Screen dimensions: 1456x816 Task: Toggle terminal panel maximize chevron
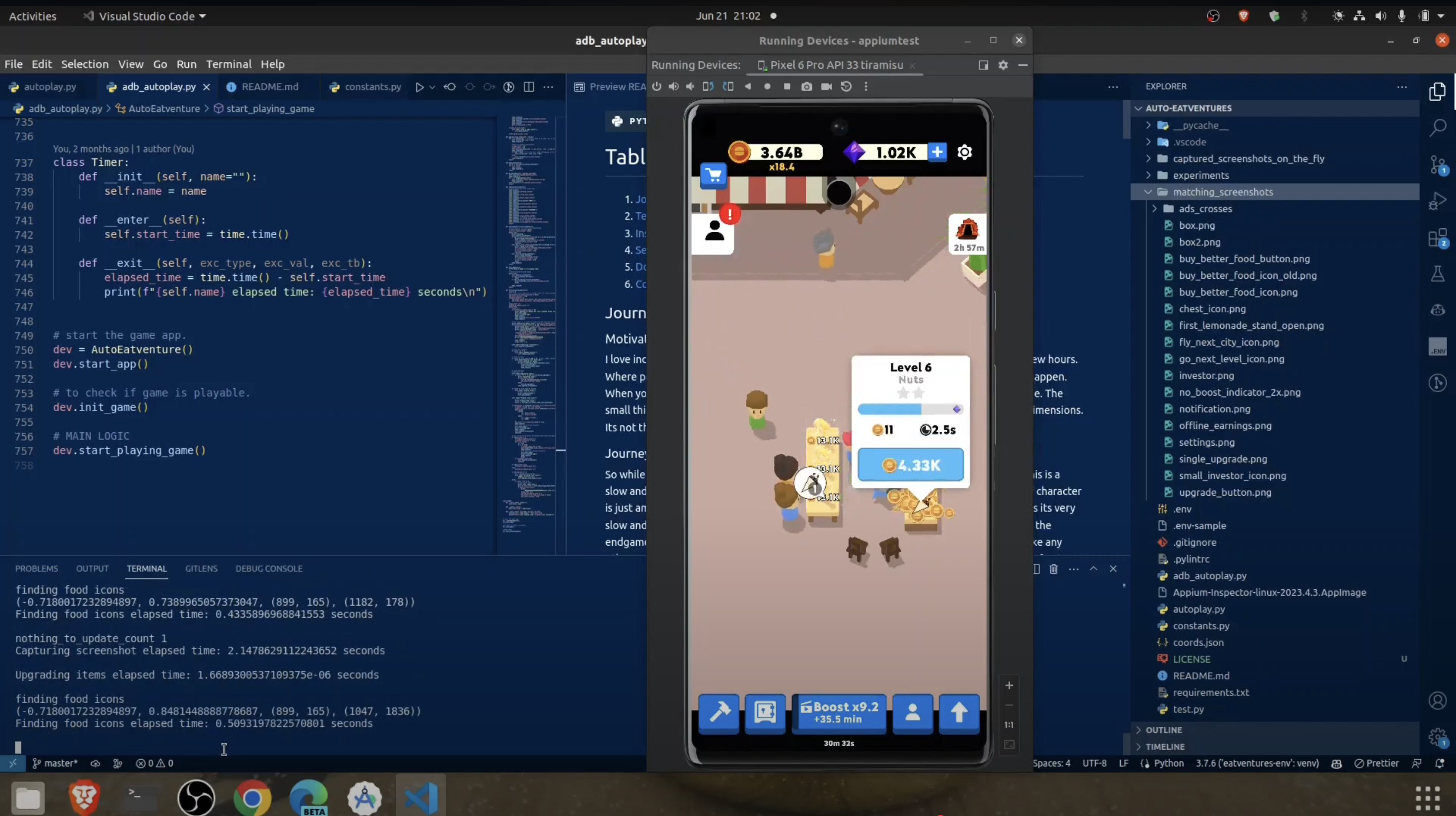point(1093,568)
